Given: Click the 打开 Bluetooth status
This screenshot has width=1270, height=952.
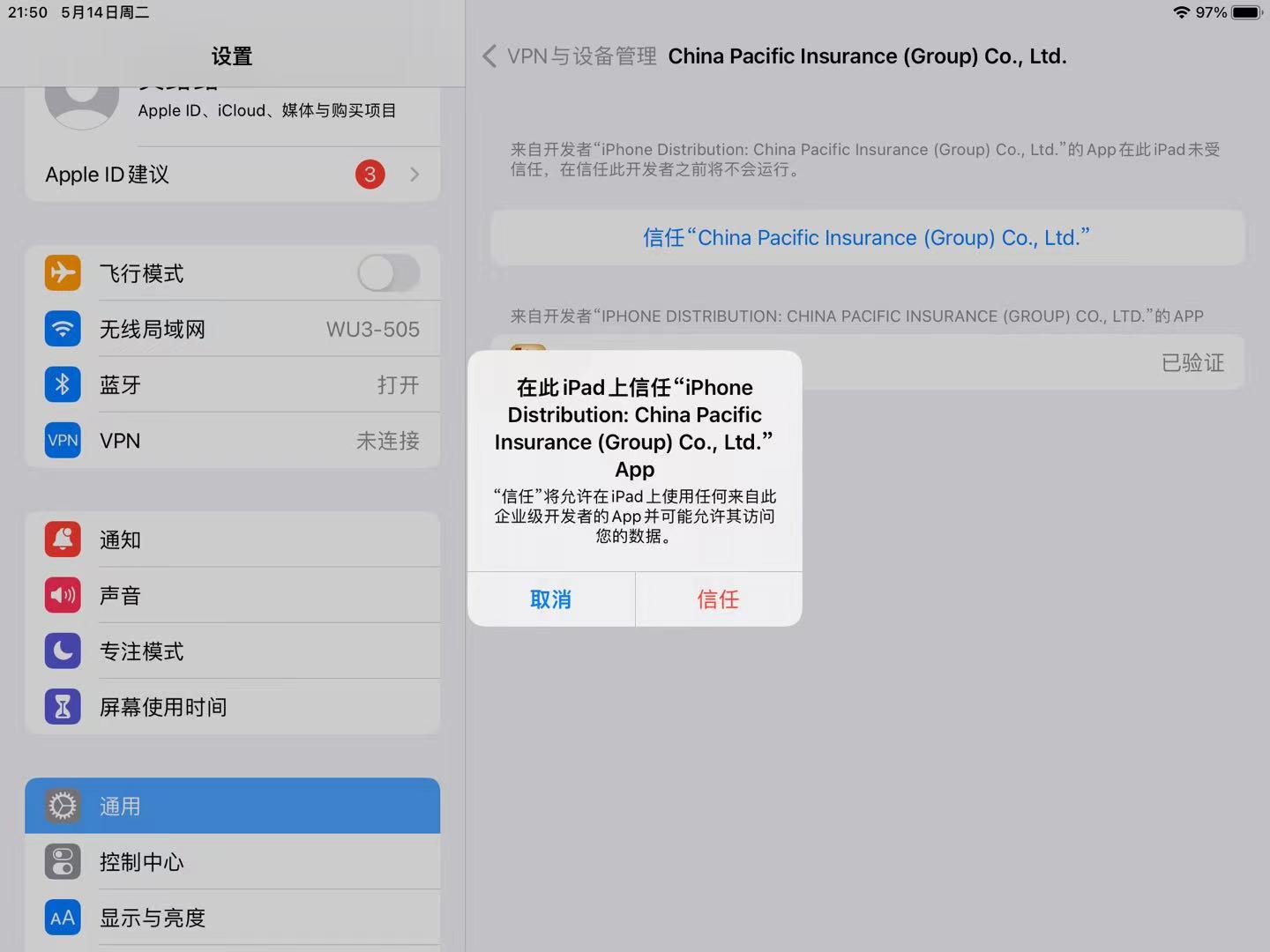Looking at the screenshot, I should [x=399, y=385].
